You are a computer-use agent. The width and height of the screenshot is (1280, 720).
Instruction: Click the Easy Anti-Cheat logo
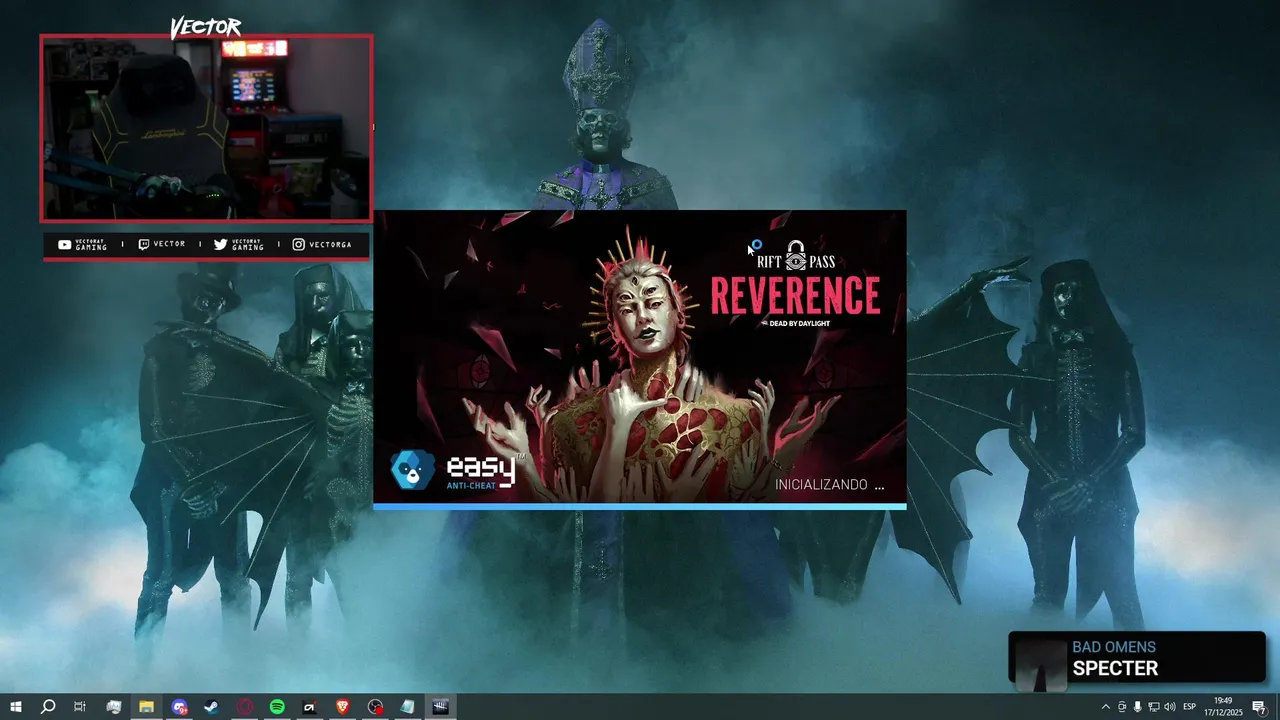(457, 470)
